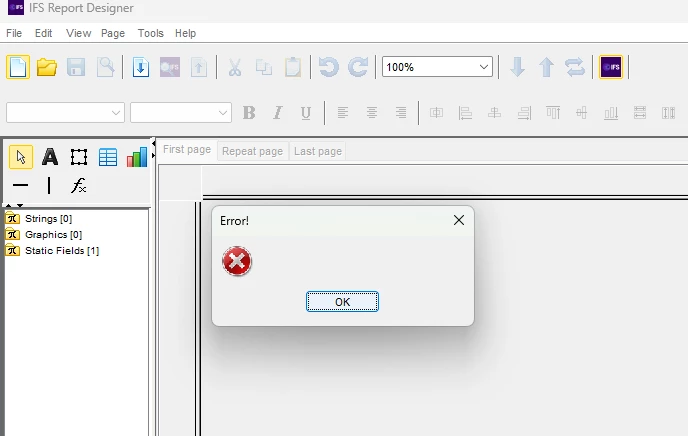Select the horizontal line tool
688x436 pixels.
click(x=21, y=185)
